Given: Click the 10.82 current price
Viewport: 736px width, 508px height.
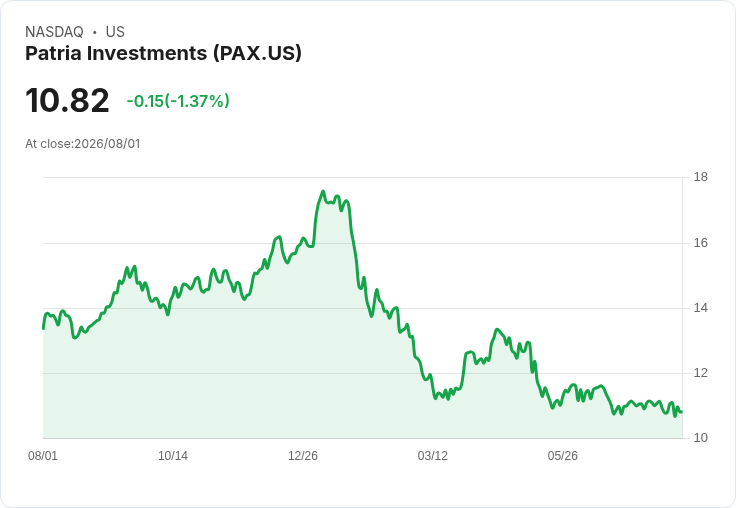Looking at the screenshot, I should point(67,100).
